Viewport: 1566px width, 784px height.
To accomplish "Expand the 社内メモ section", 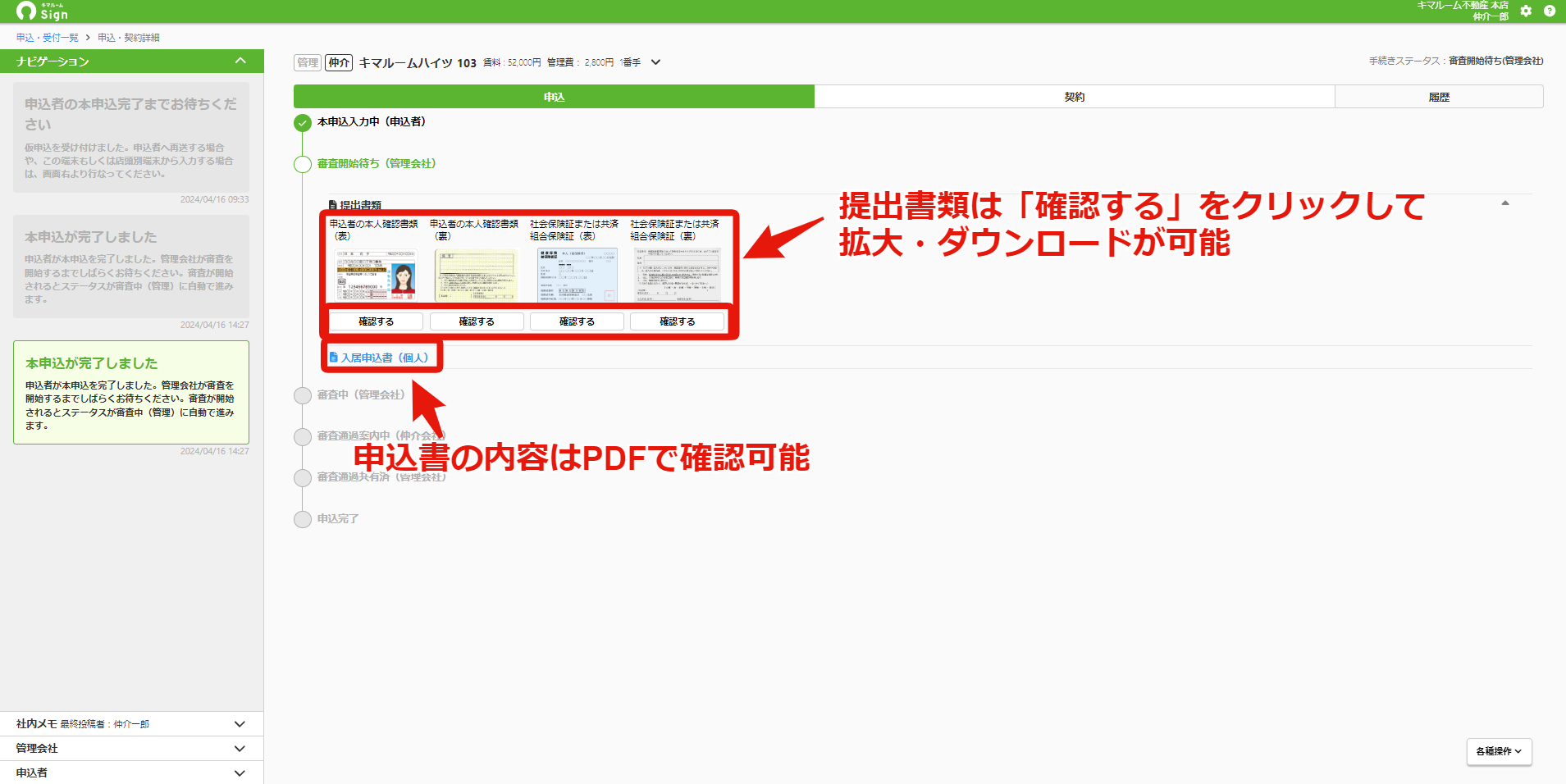I will pos(131,724).
